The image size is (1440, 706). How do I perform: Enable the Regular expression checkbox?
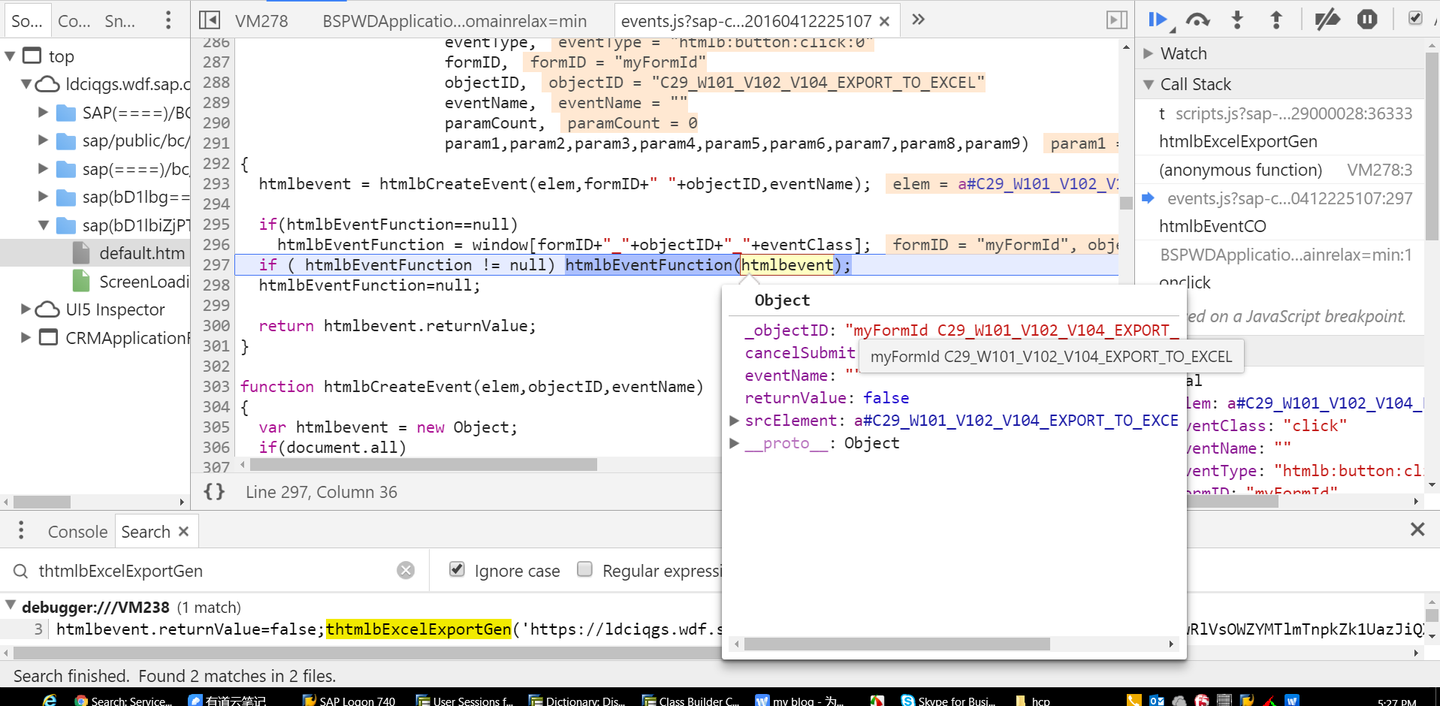[584, 569]
